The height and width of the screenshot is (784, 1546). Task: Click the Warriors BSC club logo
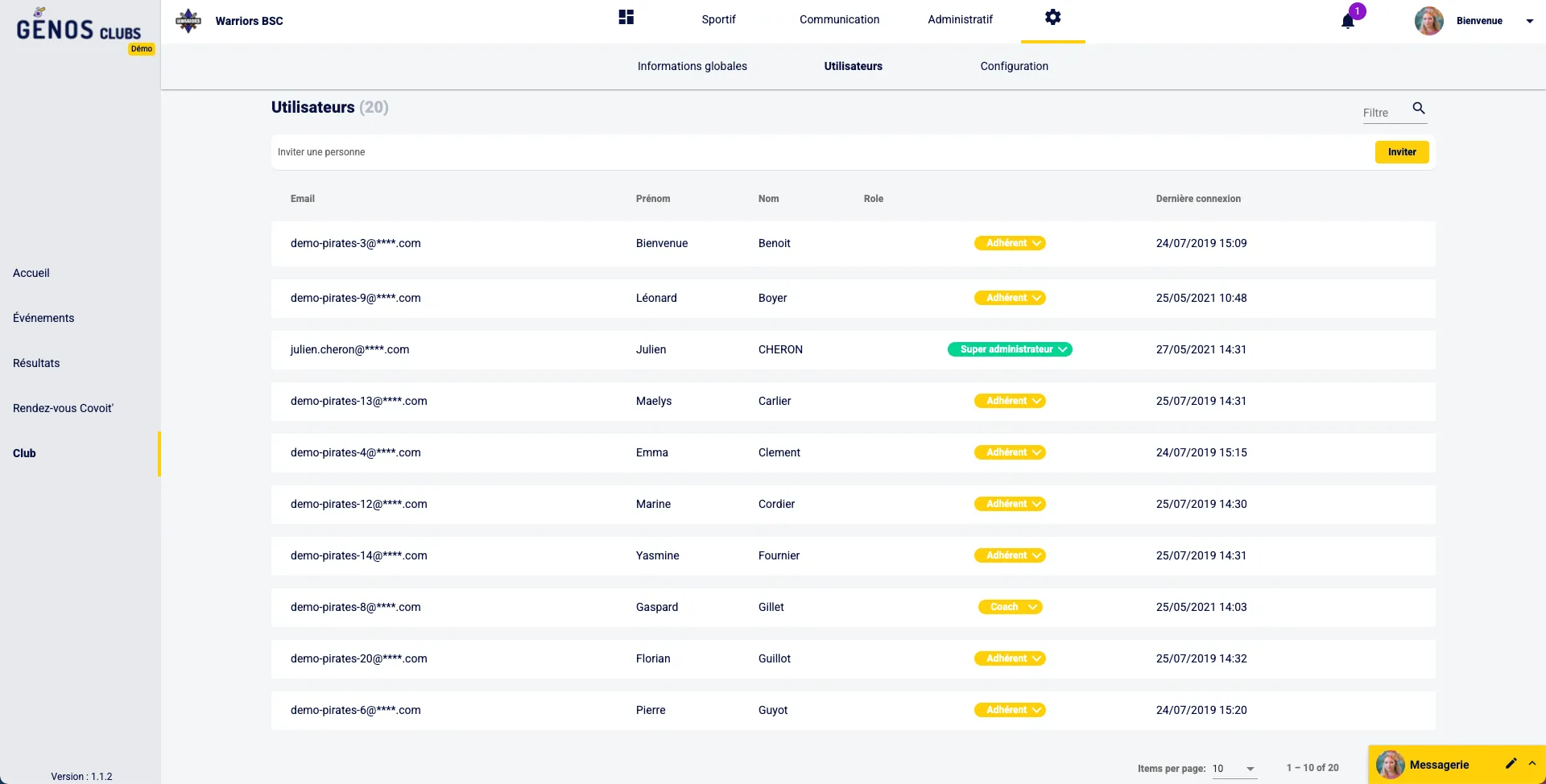pos(188,21)
